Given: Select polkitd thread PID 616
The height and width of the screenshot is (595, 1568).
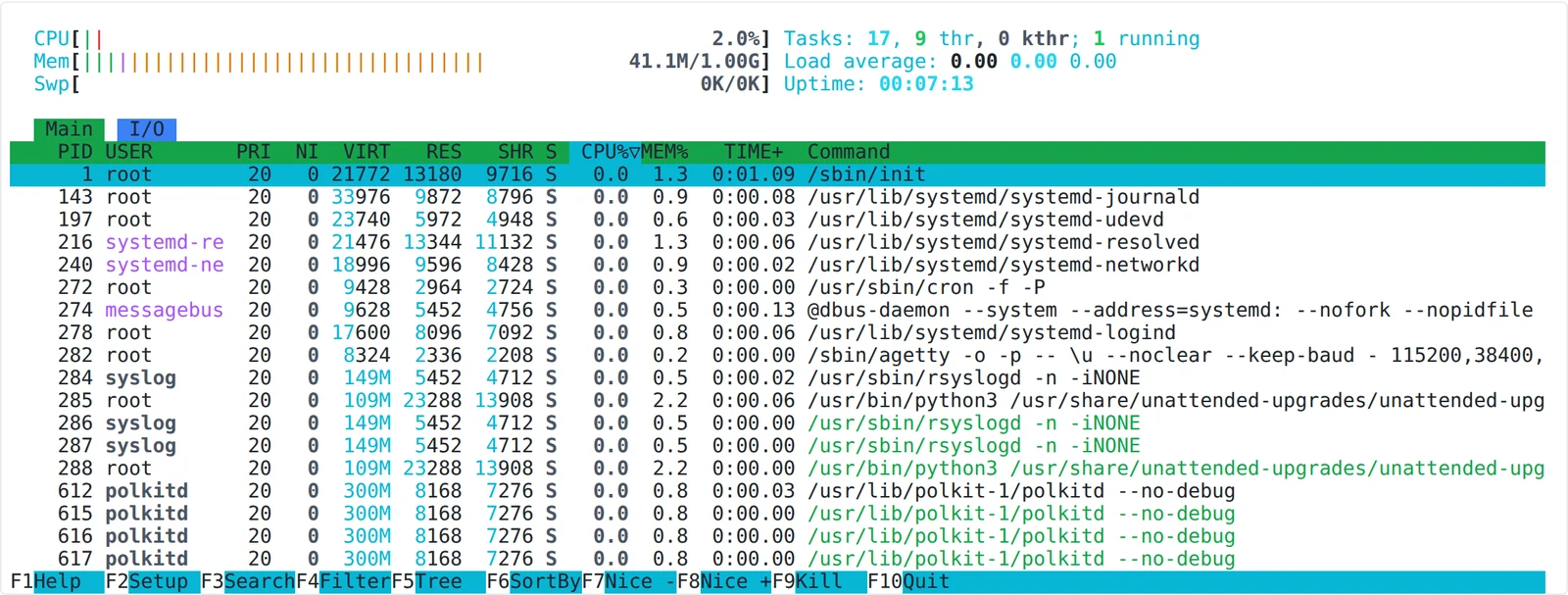Looking at the screenshot, I should click(x=777, y=536).
